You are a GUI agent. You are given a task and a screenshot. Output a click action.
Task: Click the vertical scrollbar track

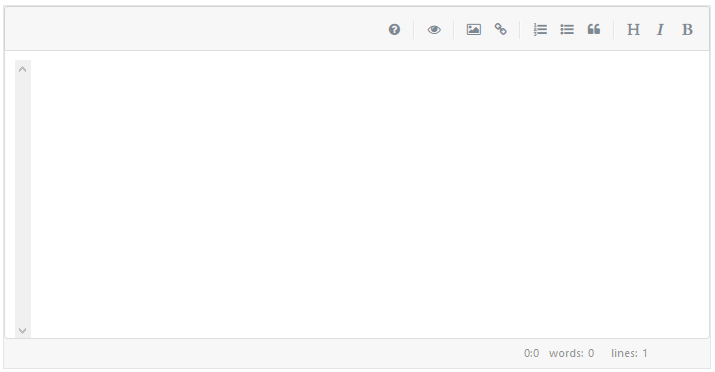pyautogui.click(x=23, y=199)
